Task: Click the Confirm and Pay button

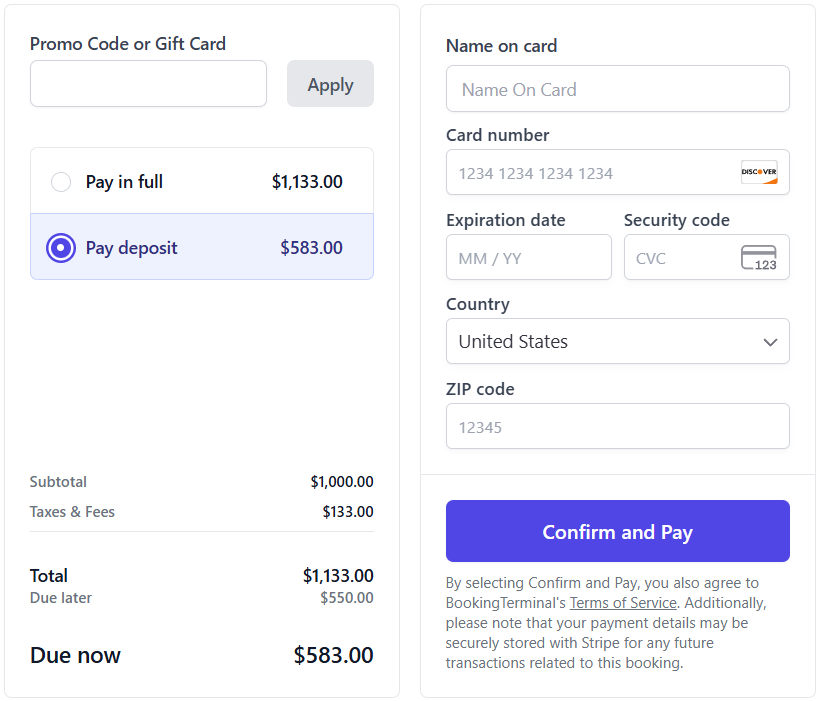Action: [x=617, y=531]
